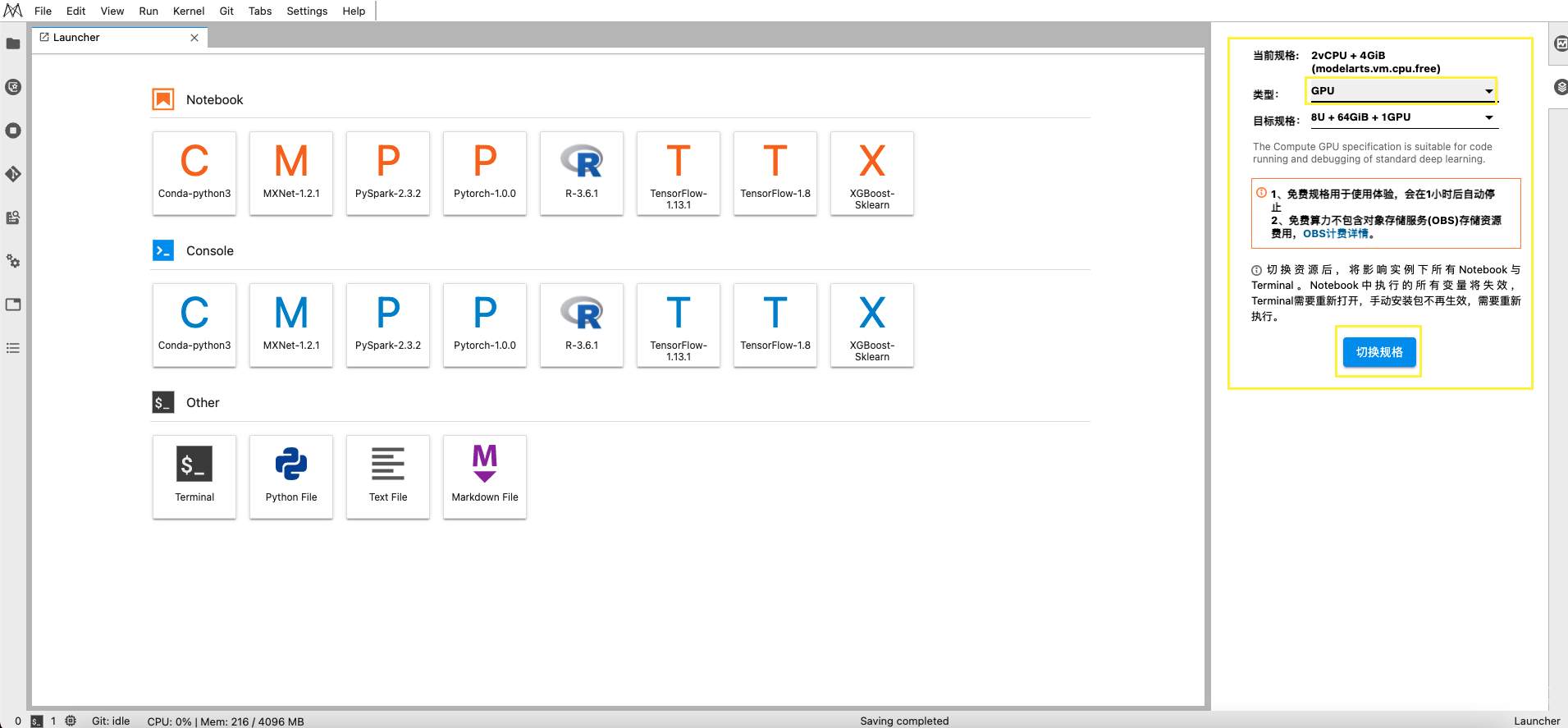Open the second right-sidebar layers icon
Screen dimensions: 1568x728
click(1561, 87)
